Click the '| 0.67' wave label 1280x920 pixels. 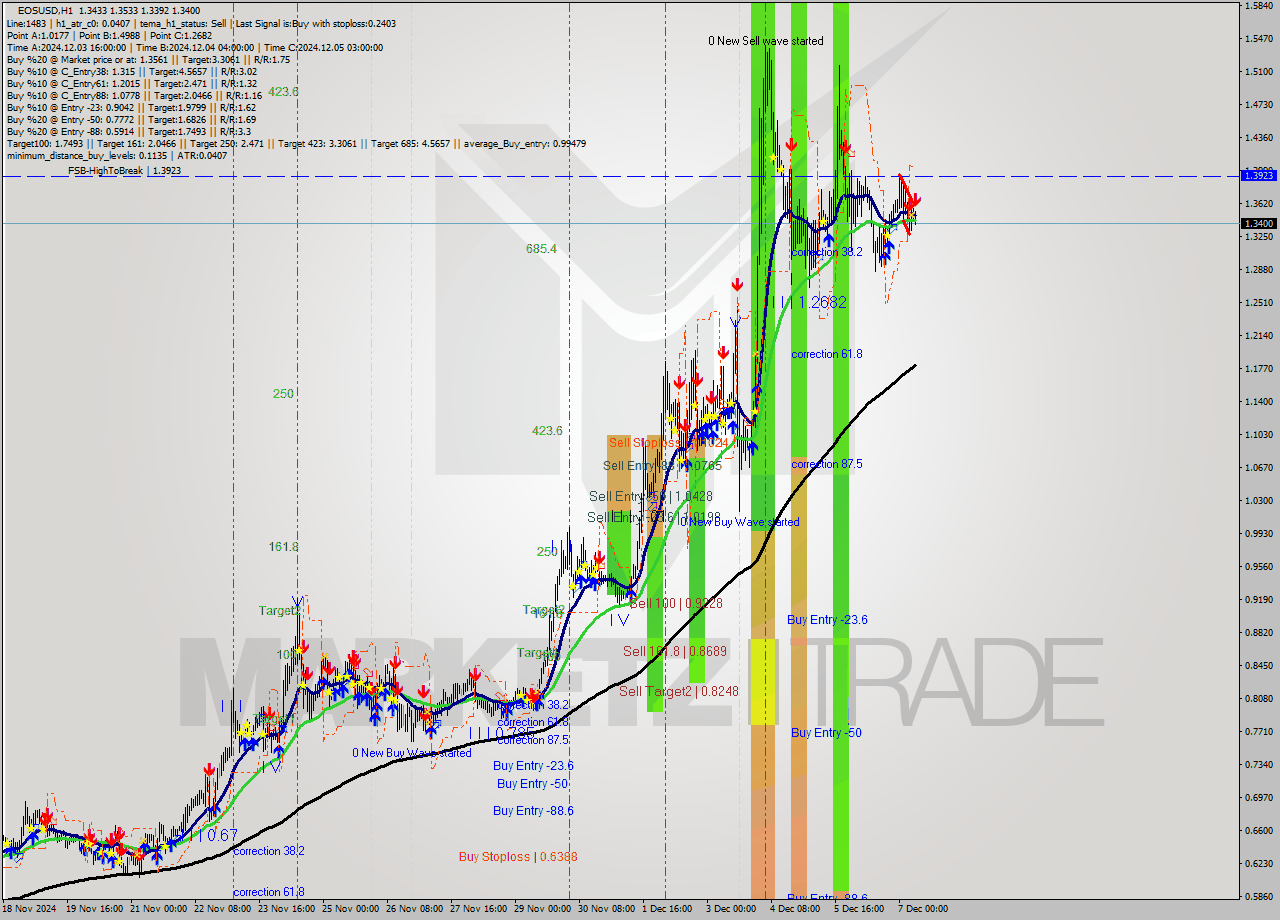(217, 835)
